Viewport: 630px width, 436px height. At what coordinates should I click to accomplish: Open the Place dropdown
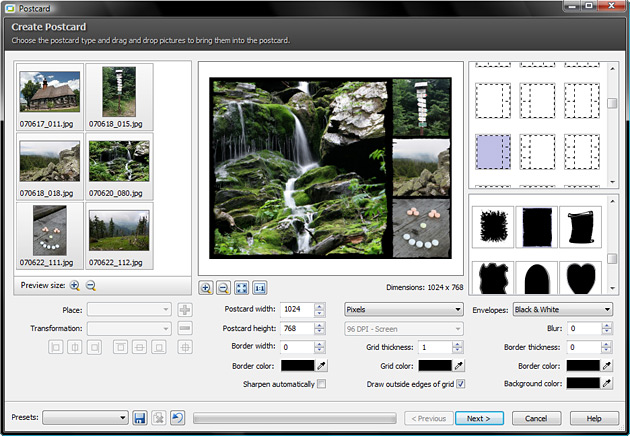(x=129, y=310)
